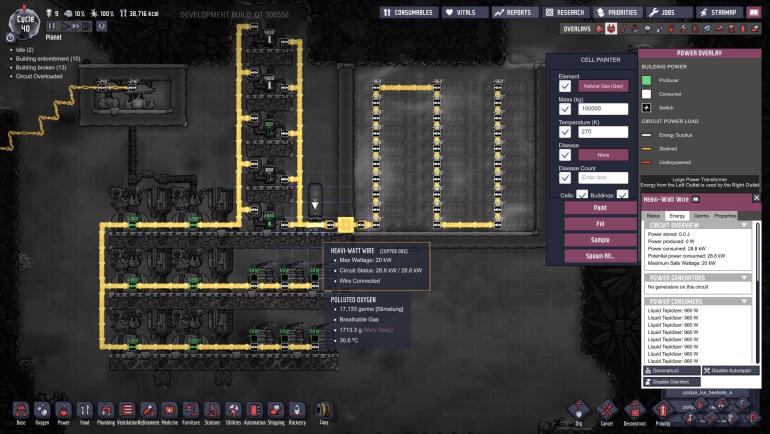This screenshot has width=770, height=434.
Task: Click the Spawn All button
Action: point(600,256)
